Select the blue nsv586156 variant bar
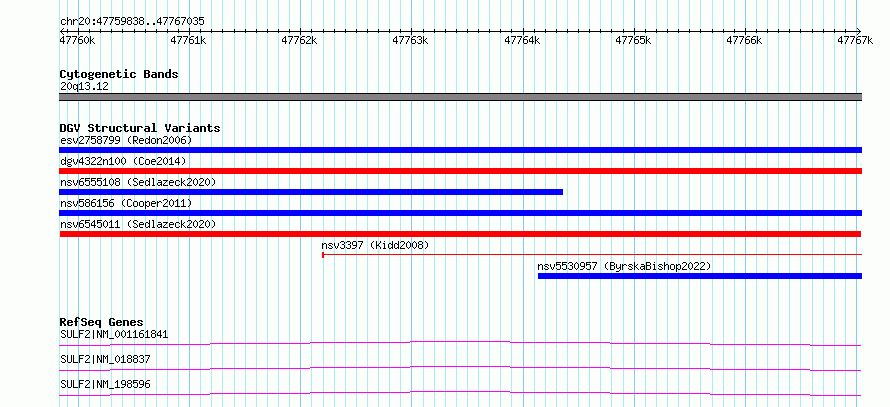The height and width of the screenshot is (407, 890). coord(460,213)
